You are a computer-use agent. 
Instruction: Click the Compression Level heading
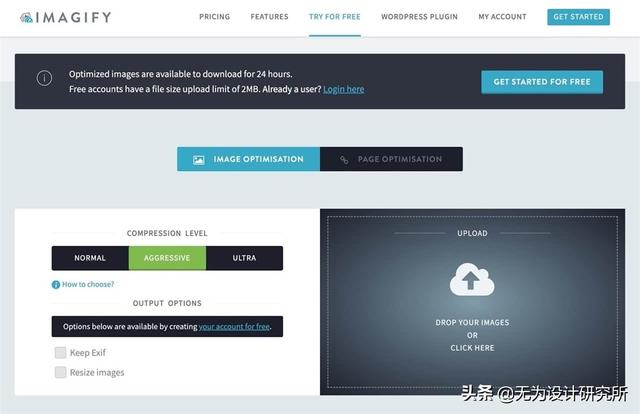point(167,233)
